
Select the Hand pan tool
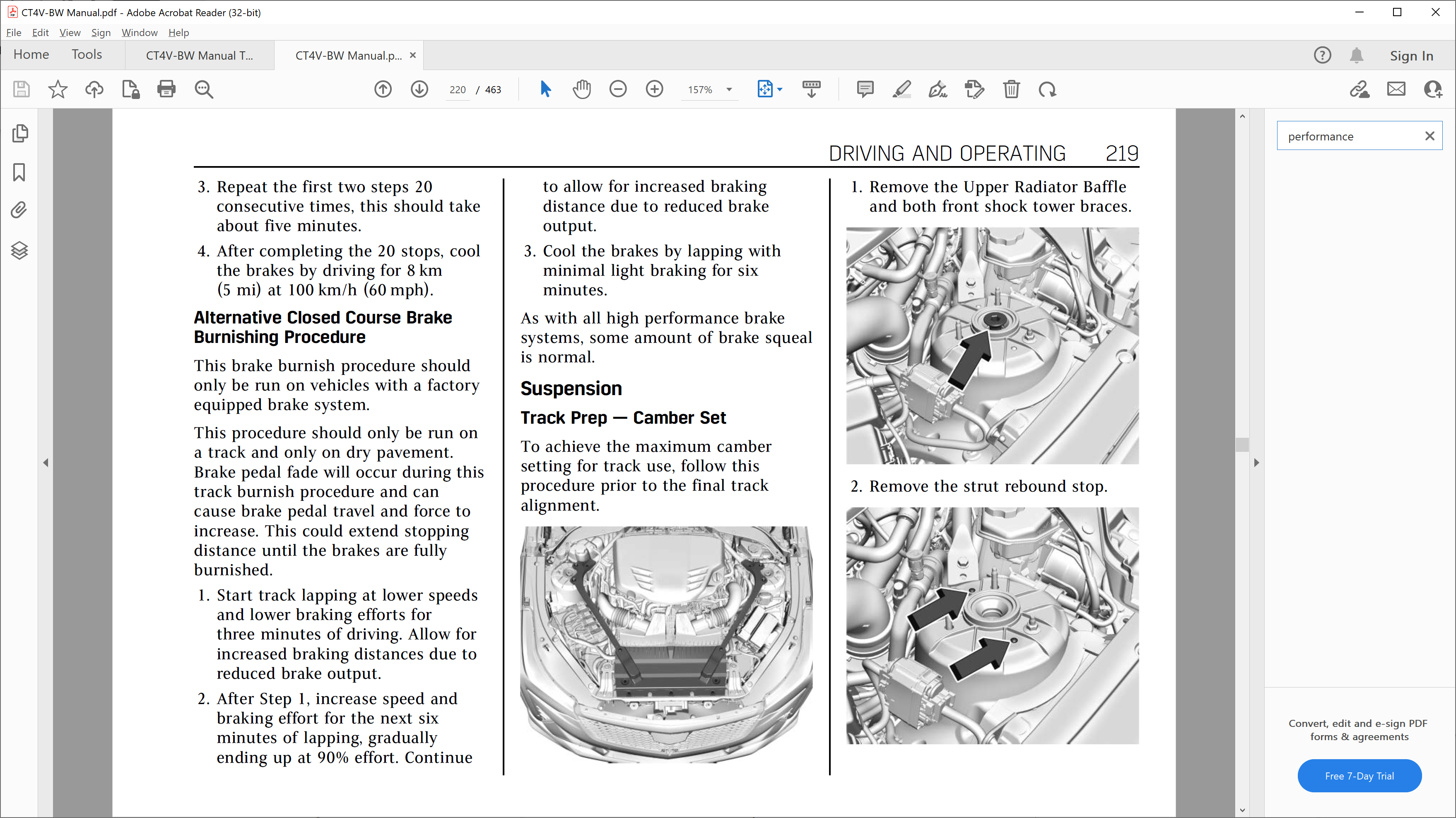[x=581, y=89]
